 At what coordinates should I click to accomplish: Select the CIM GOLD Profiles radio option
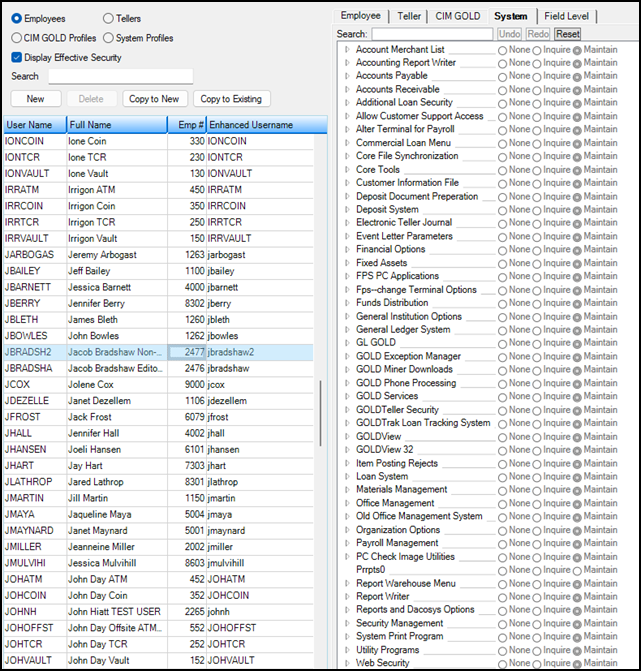[17, 38]
